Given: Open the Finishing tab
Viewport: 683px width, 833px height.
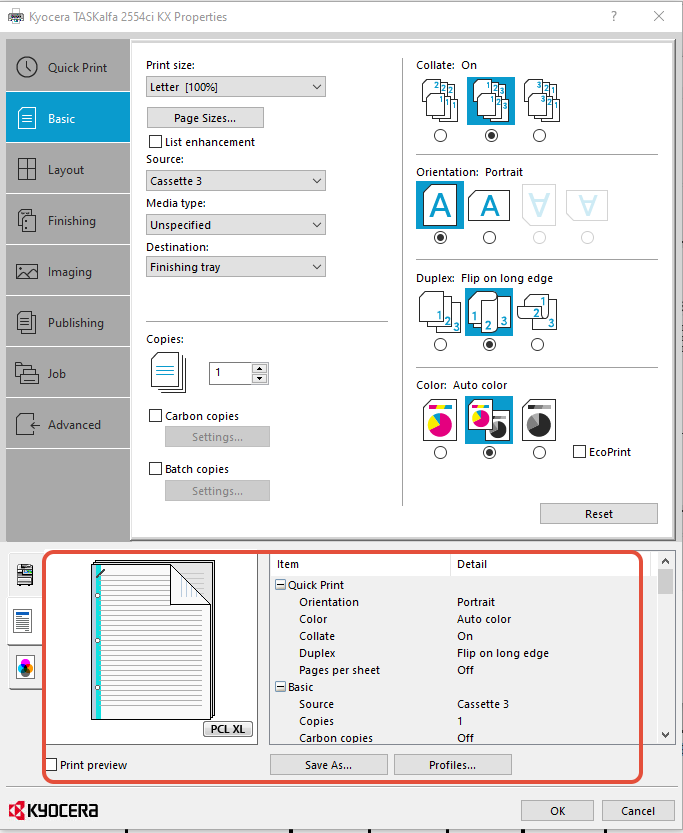Looking at the screenshot, I should click(x=68, y=220).
